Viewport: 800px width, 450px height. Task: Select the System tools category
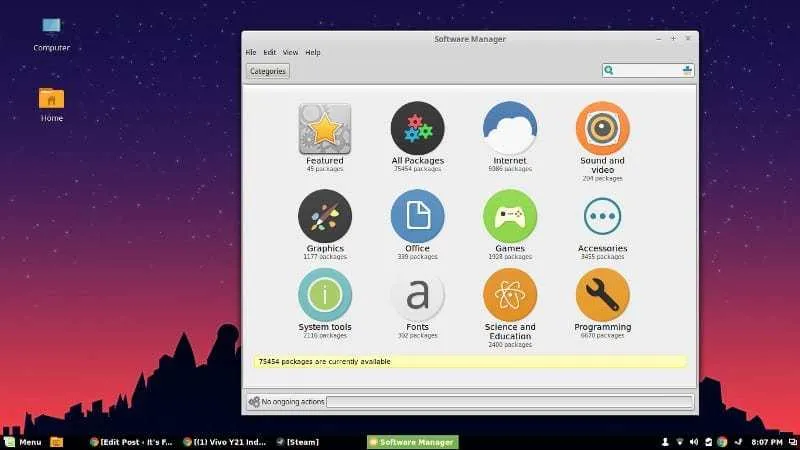pyautogui.click(x=324, y=295)
